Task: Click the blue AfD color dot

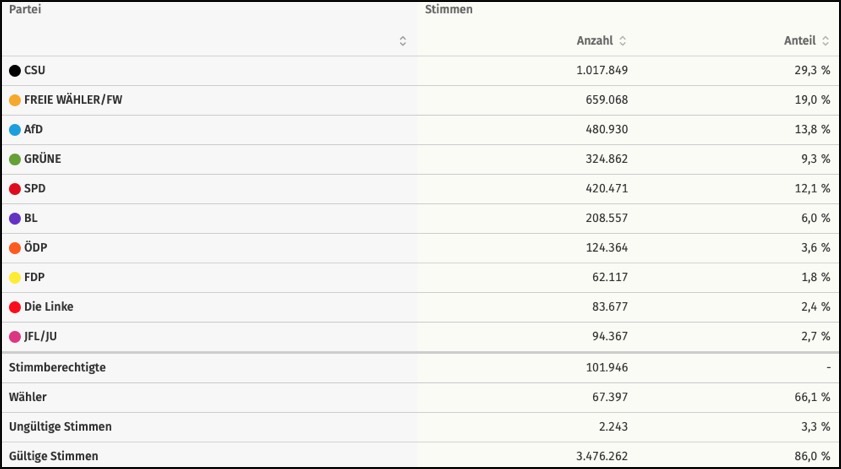Action: [x=15, y=130]
